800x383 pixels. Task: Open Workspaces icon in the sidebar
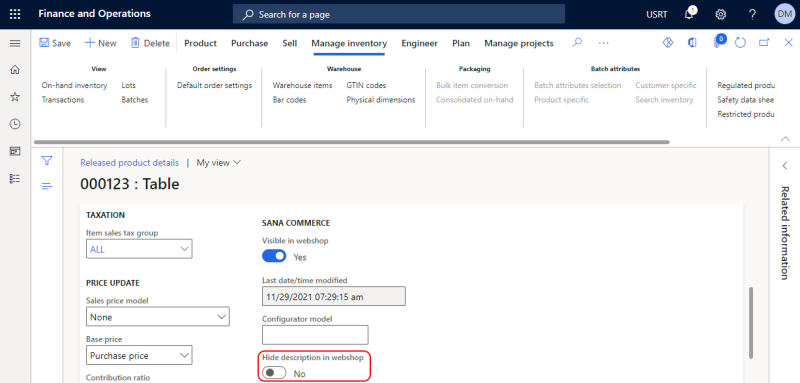(15, 151)
